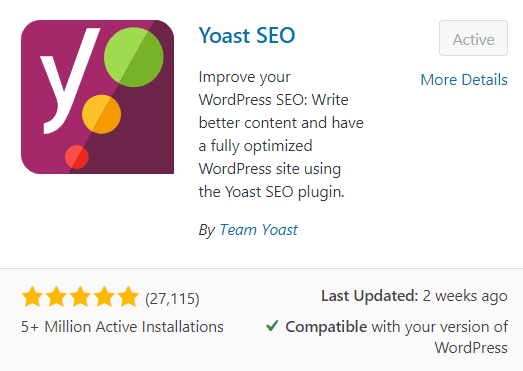523x371 pixels.
Task: Click the green circle in Yoast logo
Action: point(134,57)
